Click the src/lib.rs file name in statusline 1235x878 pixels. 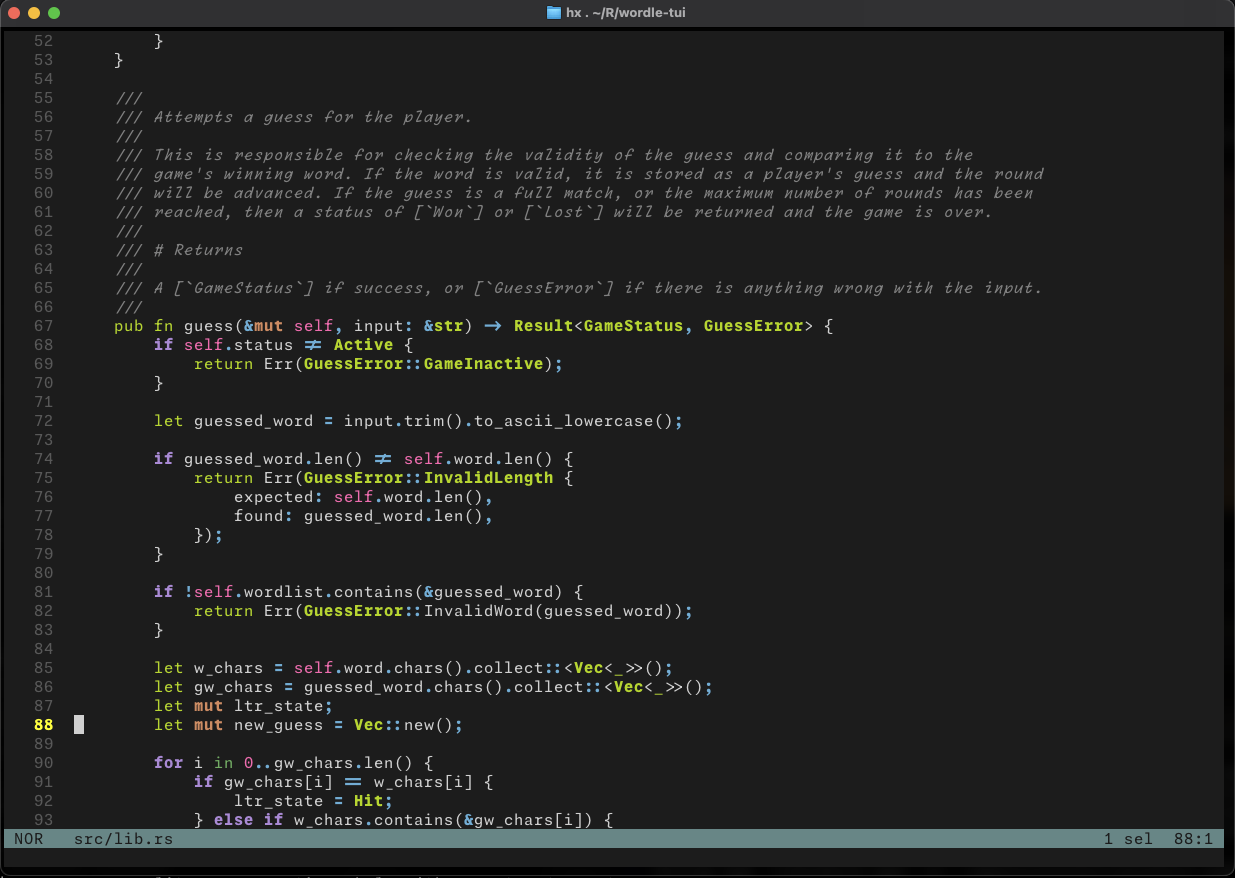pos(123,839)
